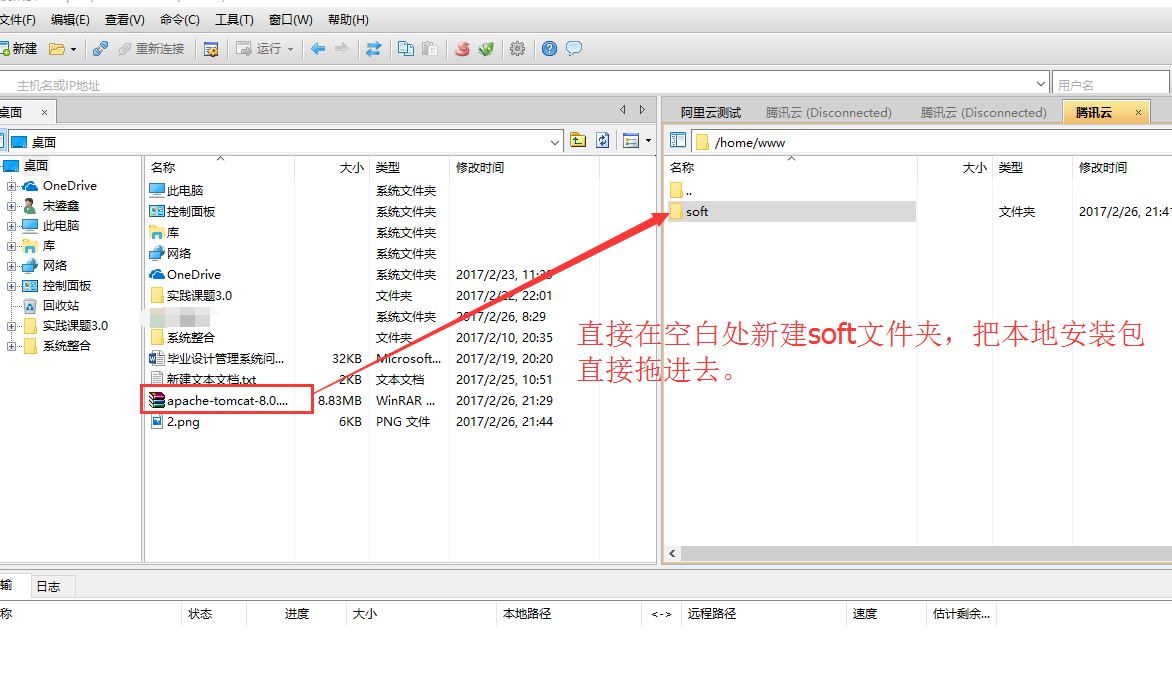Open the session properties icon
The image size is (1172, 675).
coord(211,49)
